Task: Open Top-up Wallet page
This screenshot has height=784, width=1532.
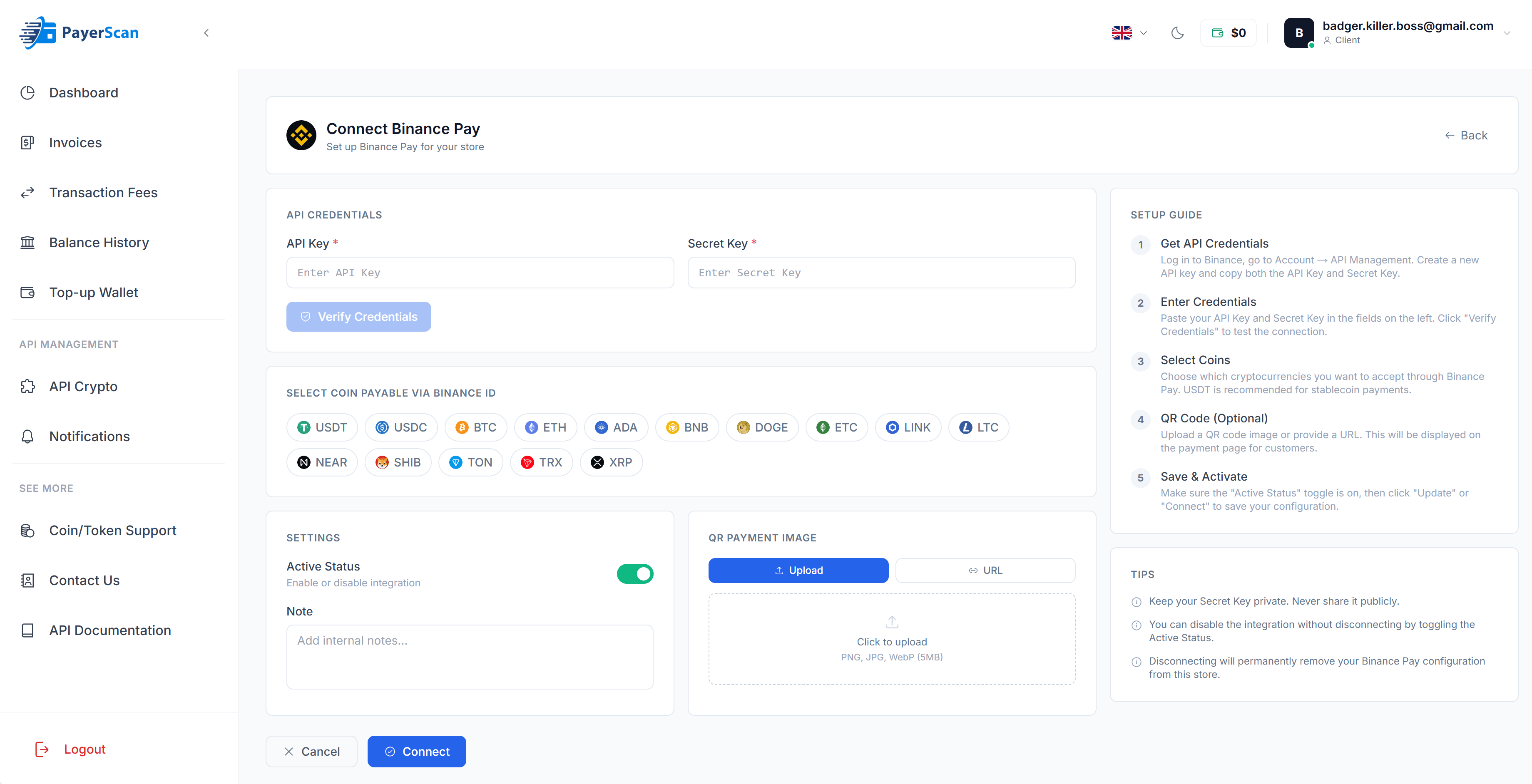Action: click(x=93, y=293)
